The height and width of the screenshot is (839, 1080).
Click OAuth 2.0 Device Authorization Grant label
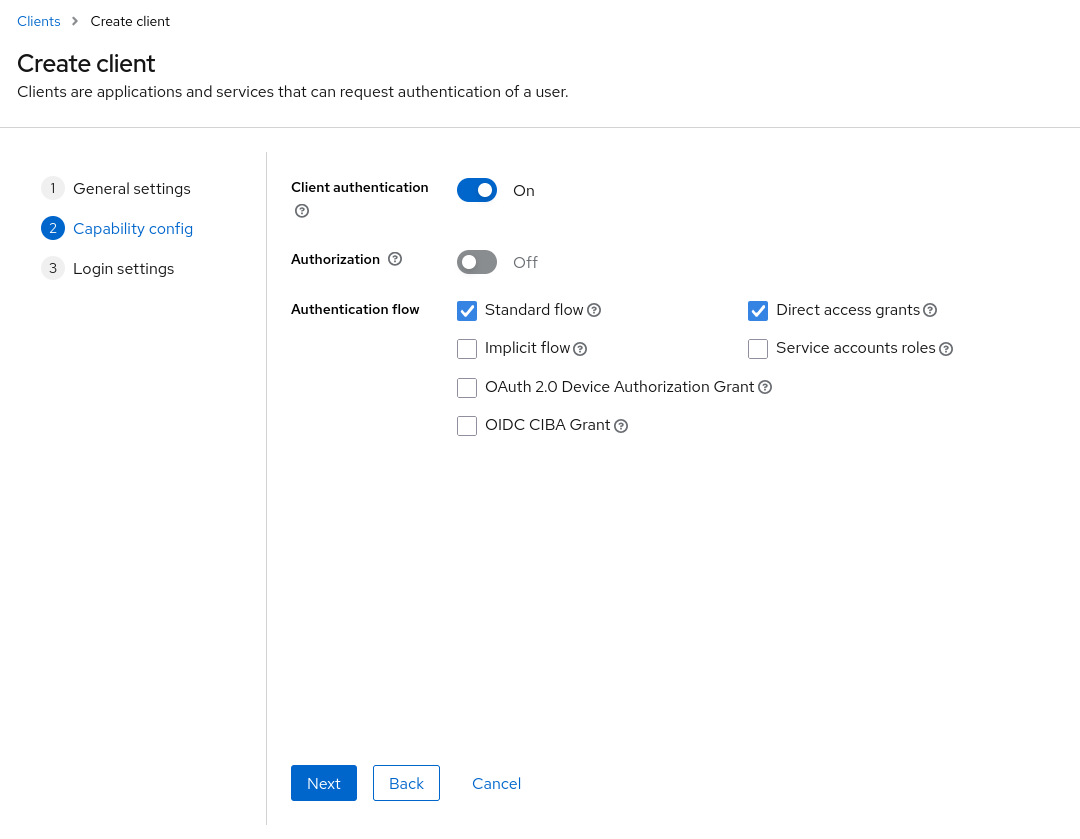coord(619,386)
